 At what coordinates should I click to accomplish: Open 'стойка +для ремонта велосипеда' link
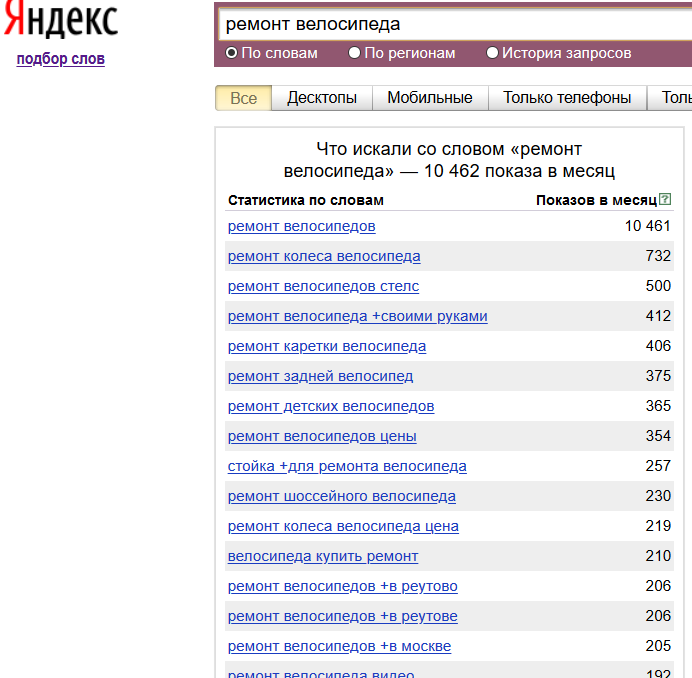point(346,466)
